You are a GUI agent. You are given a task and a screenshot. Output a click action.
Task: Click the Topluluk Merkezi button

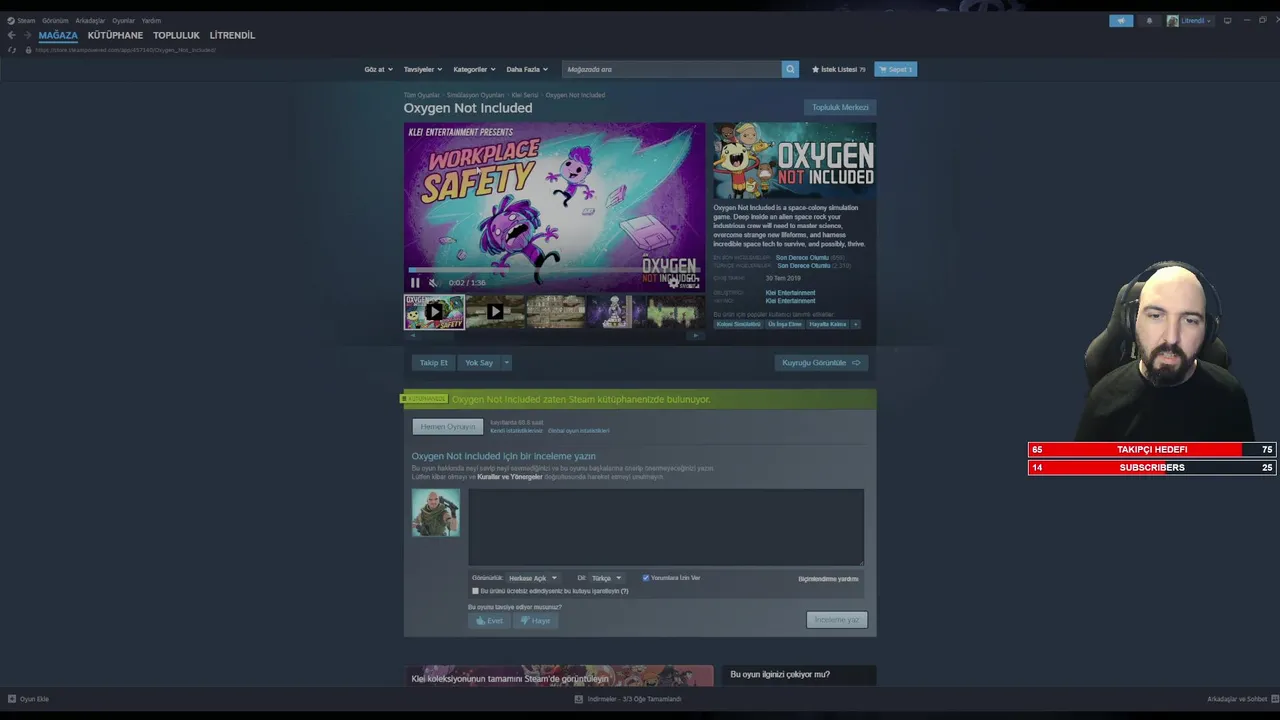coord(840,107)
